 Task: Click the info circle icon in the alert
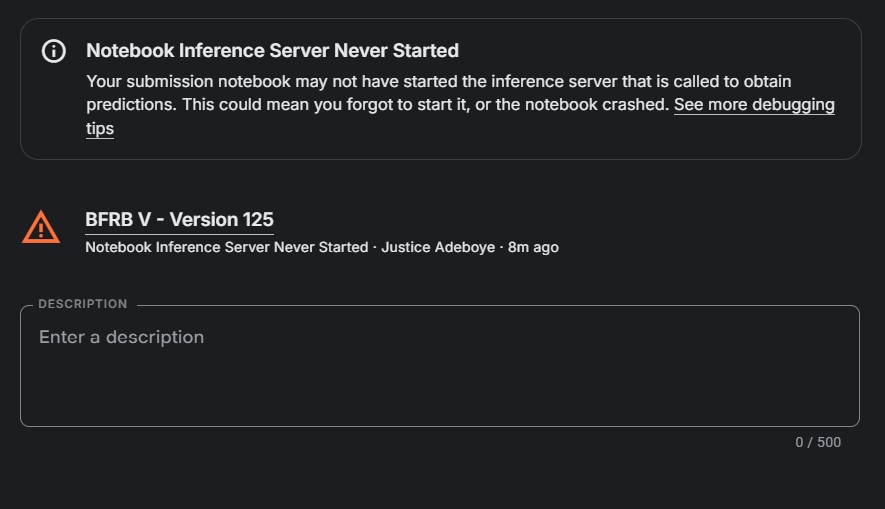54,51
